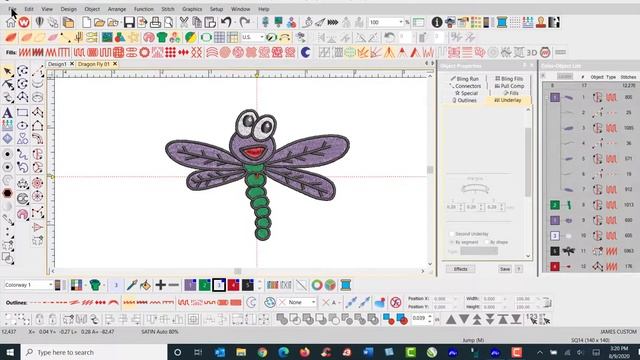This screenshot has width=640, height=360.
Task: Open the Stitch menu
Action: [168, 9]
